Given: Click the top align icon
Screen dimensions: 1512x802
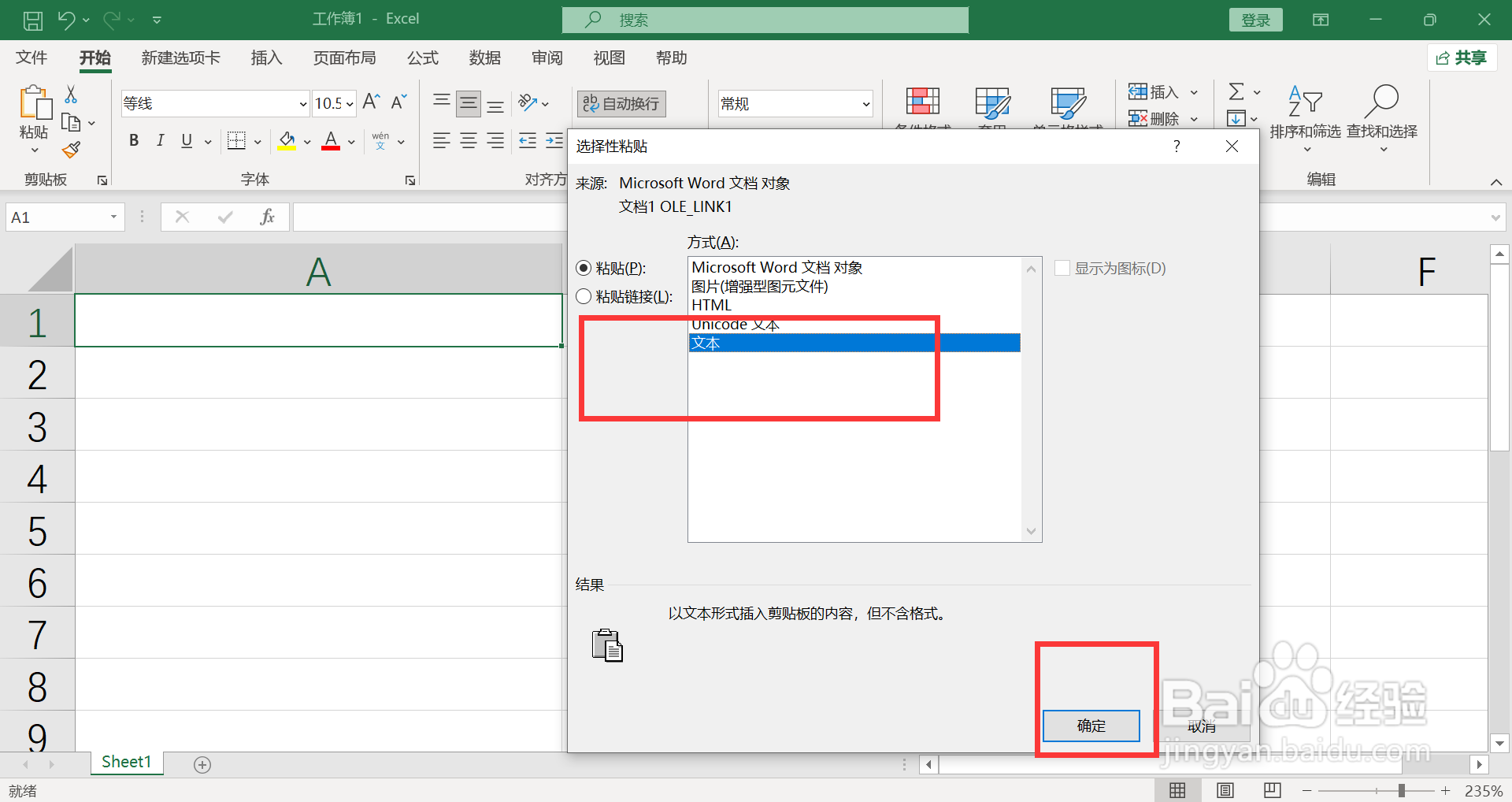Looking at the screenshot, I should [442, 102].
